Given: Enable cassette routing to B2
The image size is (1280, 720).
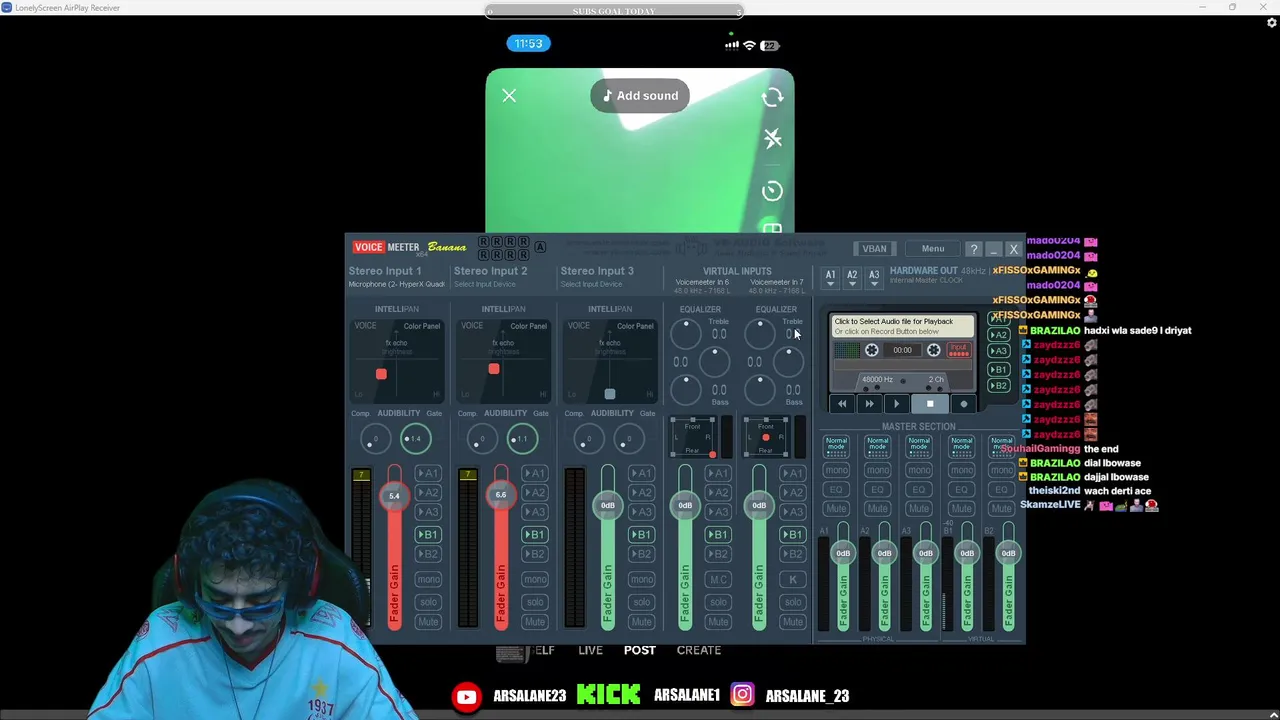Looking at the screenshot, I should pos(998,386).
